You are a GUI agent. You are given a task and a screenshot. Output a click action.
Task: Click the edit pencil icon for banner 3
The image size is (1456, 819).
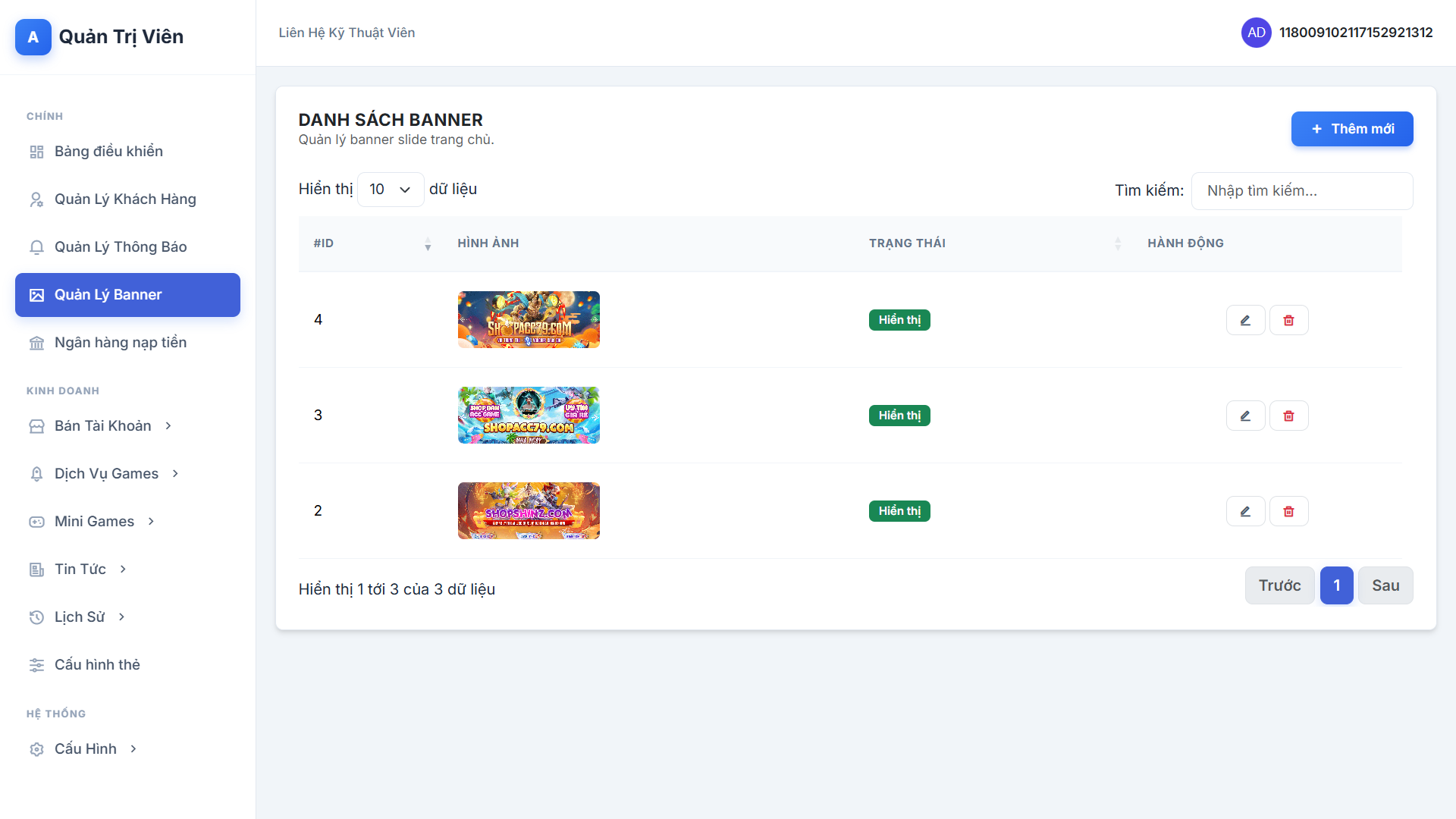pos(1245,416)
